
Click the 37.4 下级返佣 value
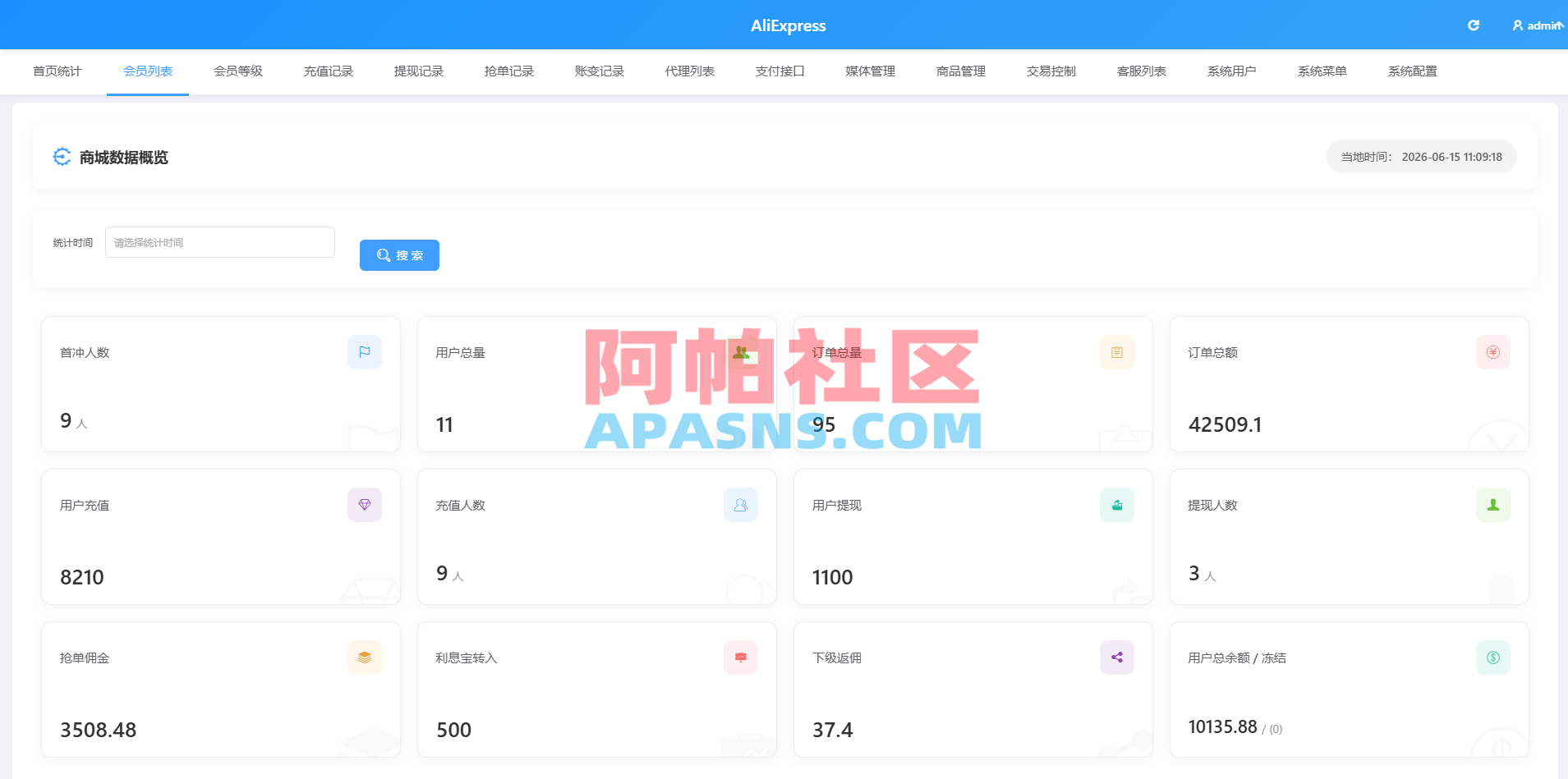[x=832, y=730]
